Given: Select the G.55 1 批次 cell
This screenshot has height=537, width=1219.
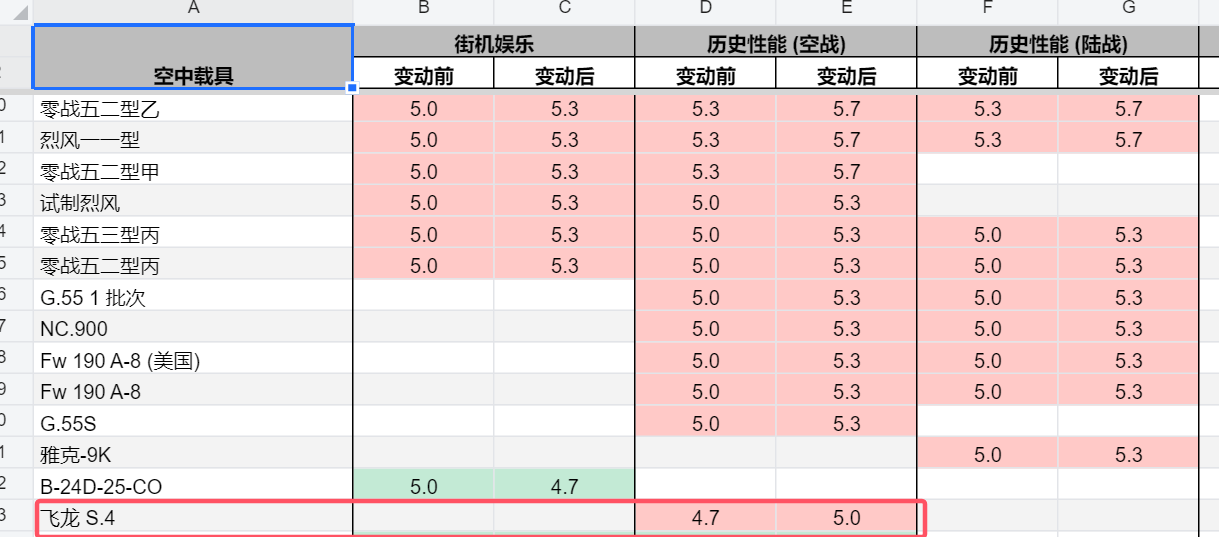Looking at the screenshot, I should 193,298.
